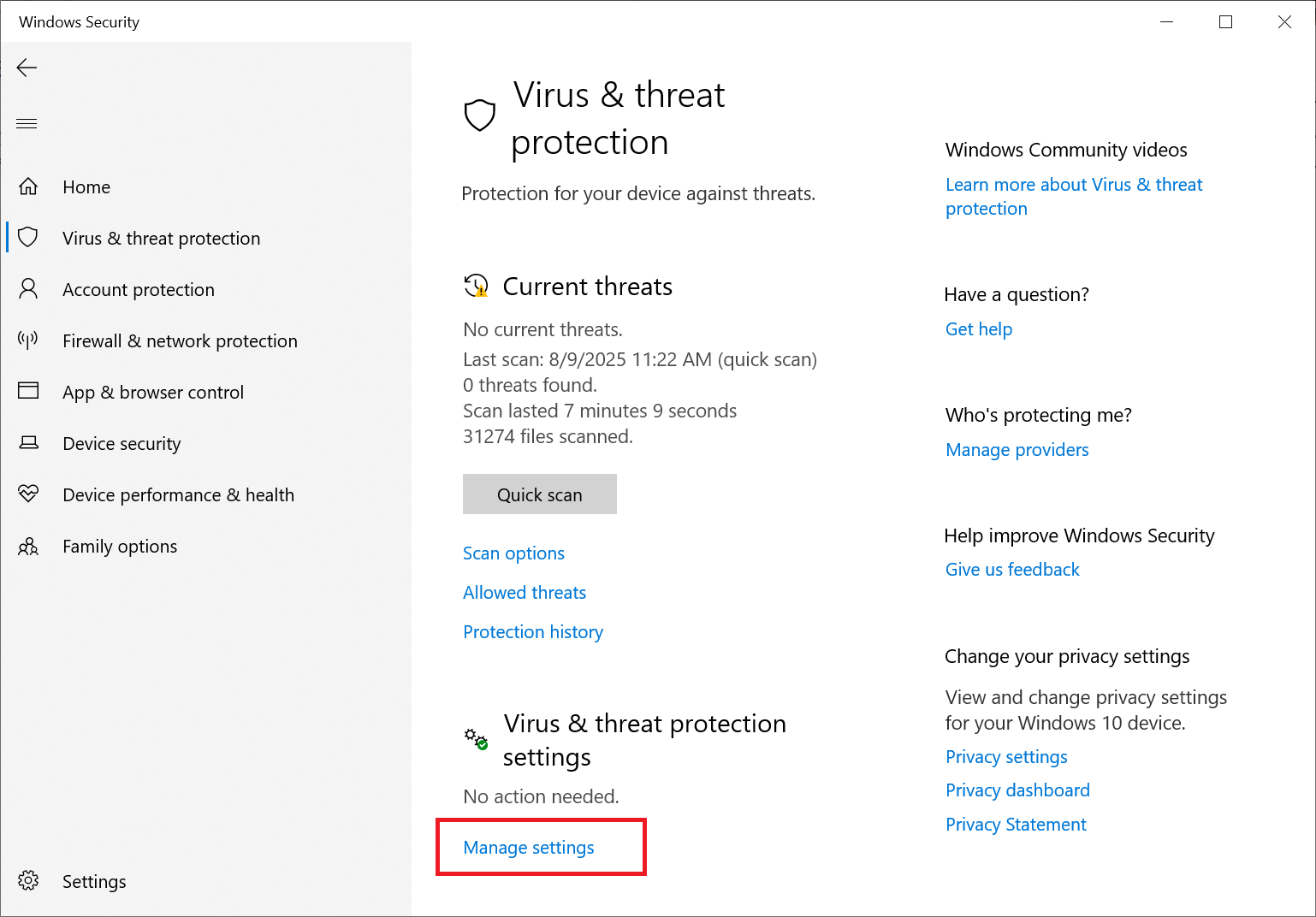Open the Privacy dashboard link
The width and height of the screenshot is (1316, 917).
[1017, 790]
